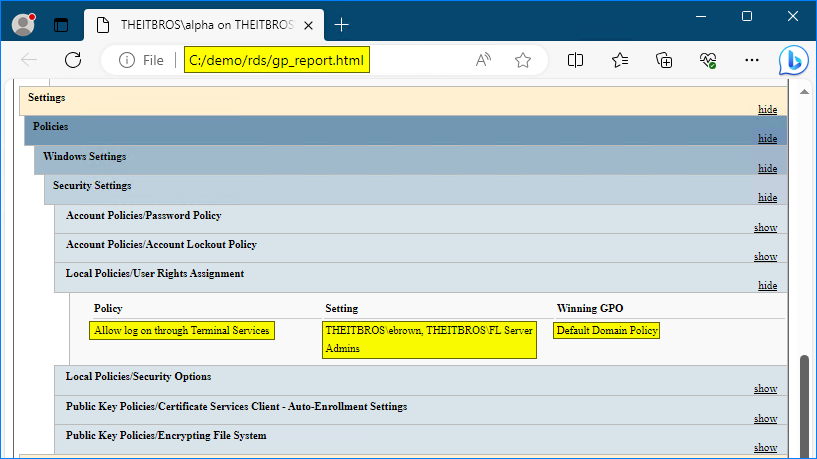Hide the Security Settings section
Viewport: 817px width, 459px height.
768,198
